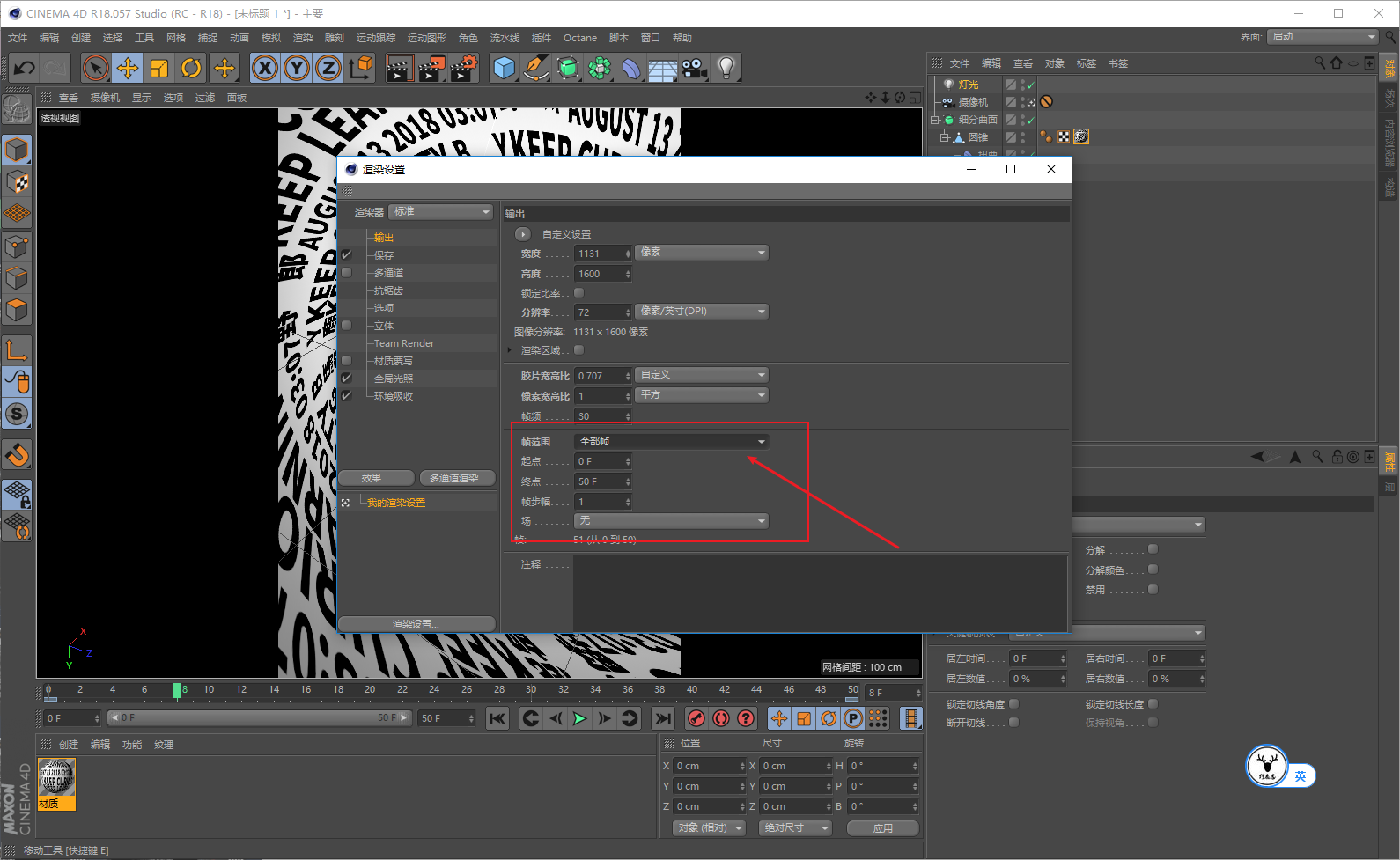Toggle the 全局光照 checkbox
This screenshot has width=1400, height=860.
pyautogui.click(x=347, y=378)
